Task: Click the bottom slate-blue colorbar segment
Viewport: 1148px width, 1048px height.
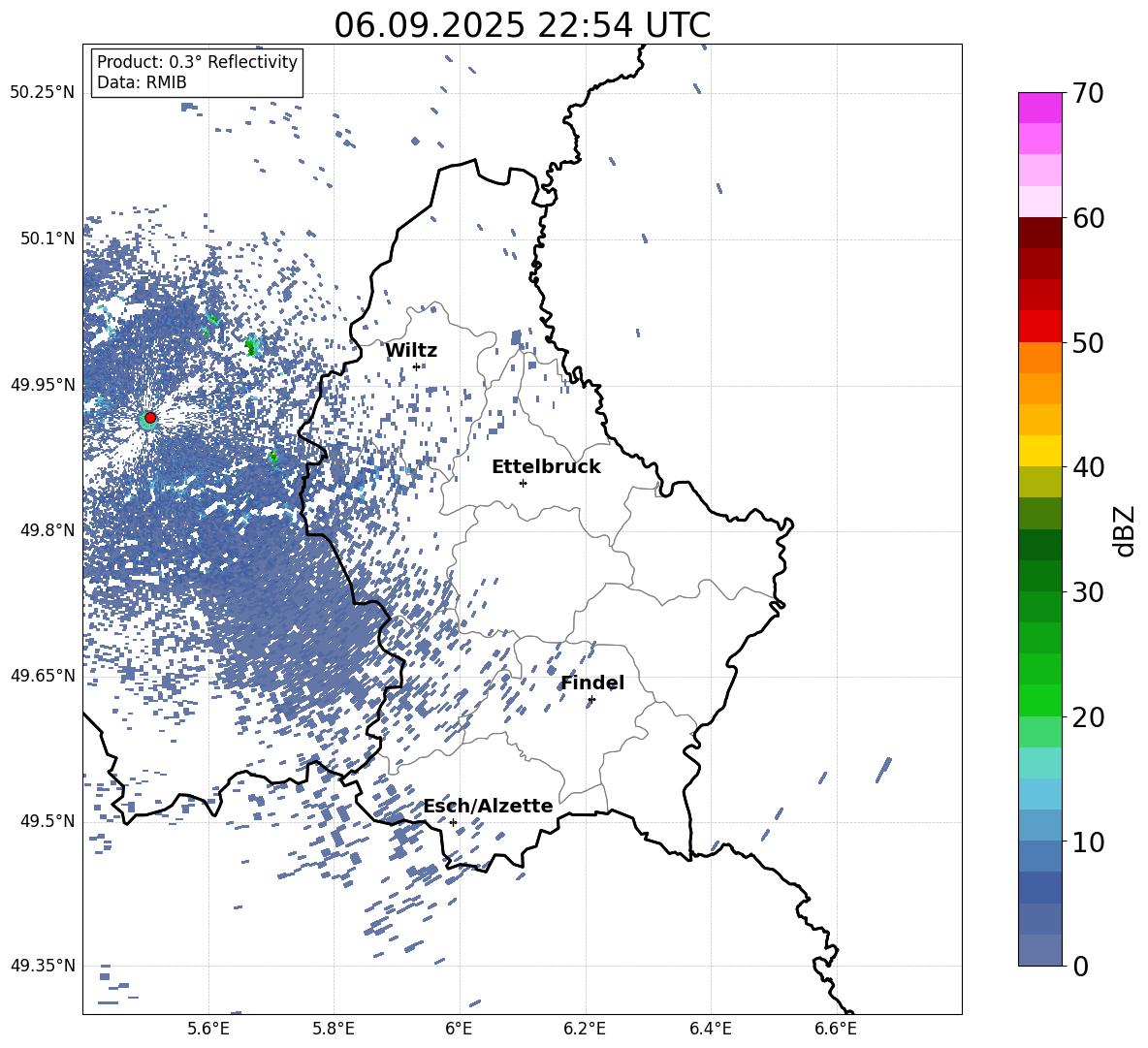Action: tap(1039, 951)
